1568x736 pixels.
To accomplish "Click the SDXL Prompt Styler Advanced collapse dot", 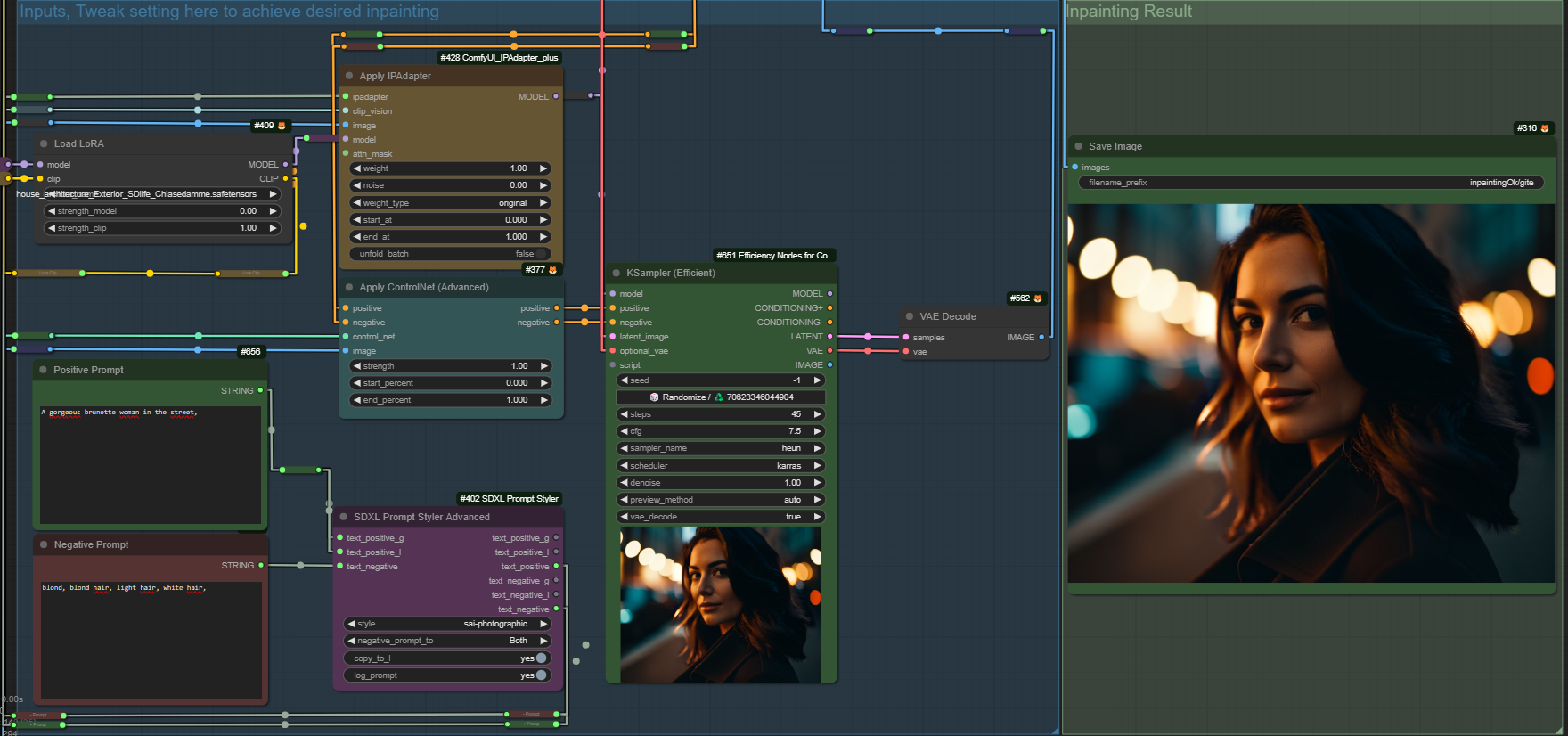I will tap(344, 517).
